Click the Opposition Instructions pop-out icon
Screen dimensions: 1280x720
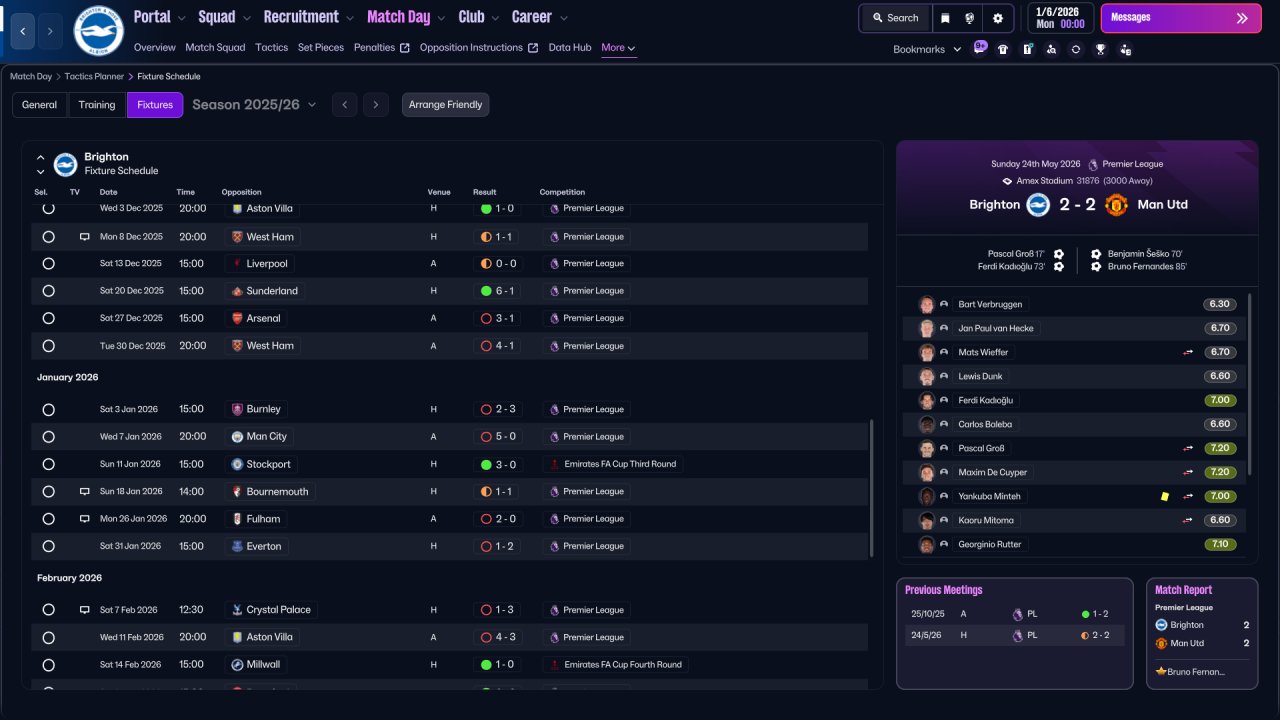pyautogui.click(x=533, y=48)
